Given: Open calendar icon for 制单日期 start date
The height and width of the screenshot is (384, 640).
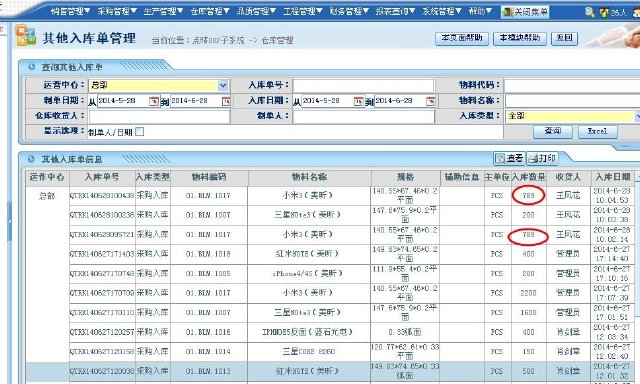Looking at the screenshot, I should (x=154, y=101).
